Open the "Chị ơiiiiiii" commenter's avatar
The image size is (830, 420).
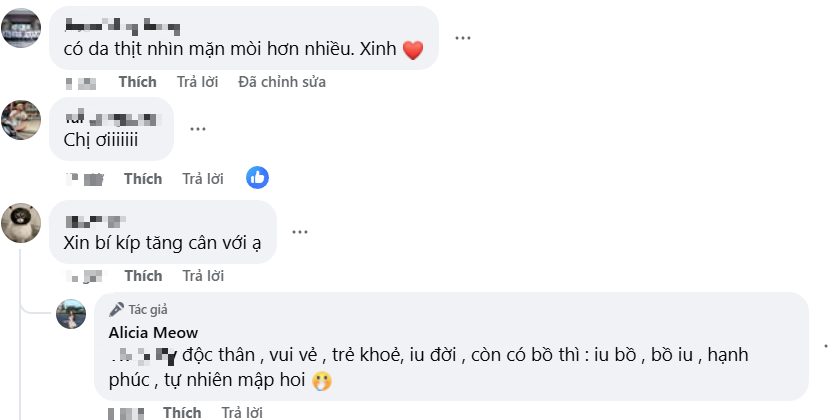21,120
